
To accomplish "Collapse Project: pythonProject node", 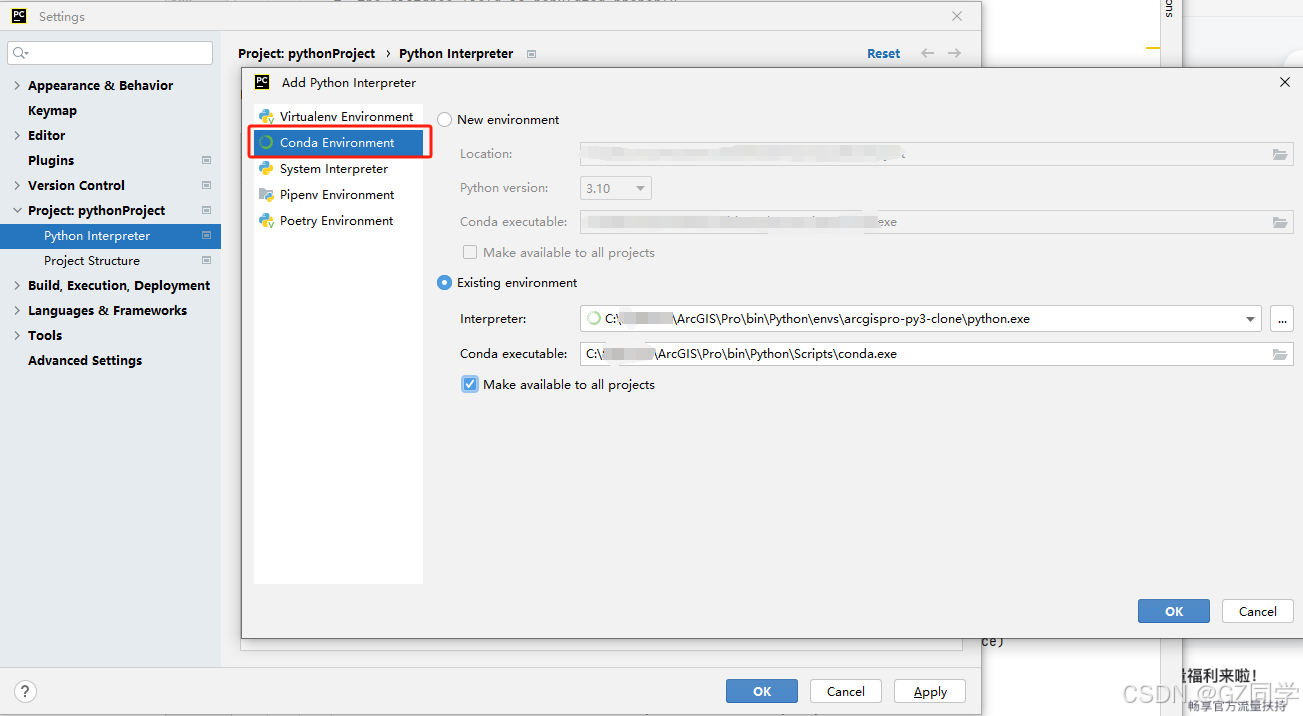I will 17,210.
